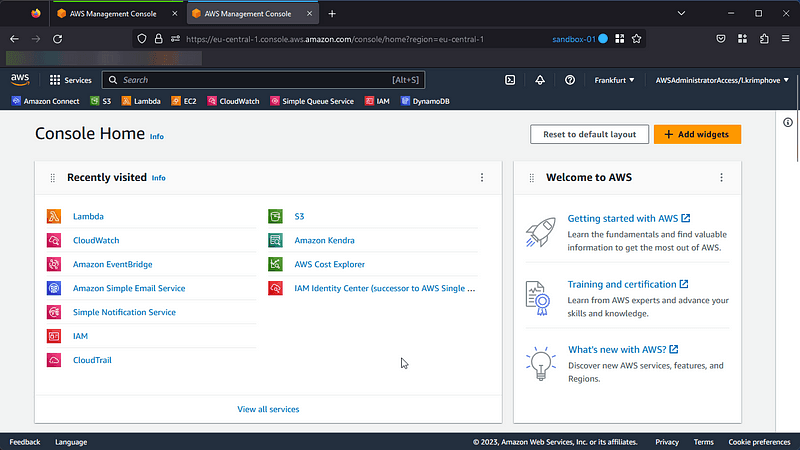The image size is (800, 450).
Task: Click the AWS Cost Explorer icon
Action: point(276,264)
